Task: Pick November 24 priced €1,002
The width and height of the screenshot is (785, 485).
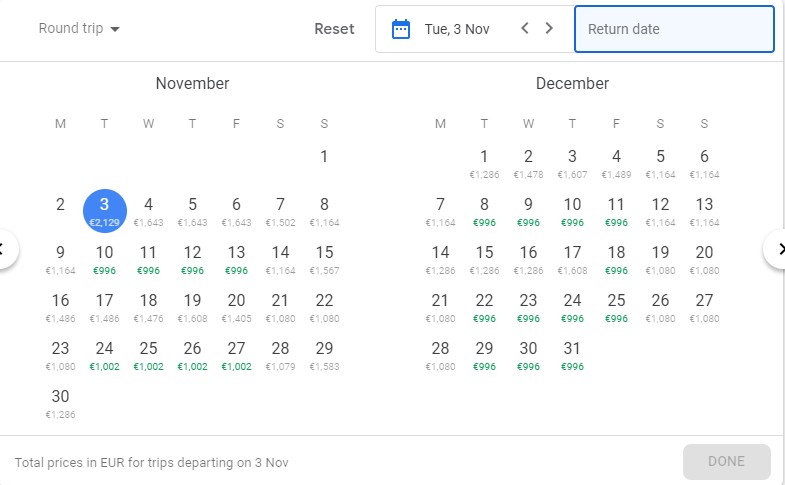Action: pos(104,354)
